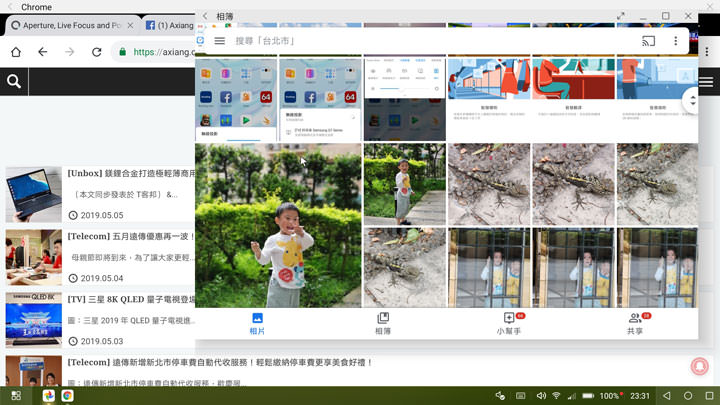Screen dimensions: 720x405
Task: Click Chrome's home button
Action: pyautogui.click(x=16, y=52)
